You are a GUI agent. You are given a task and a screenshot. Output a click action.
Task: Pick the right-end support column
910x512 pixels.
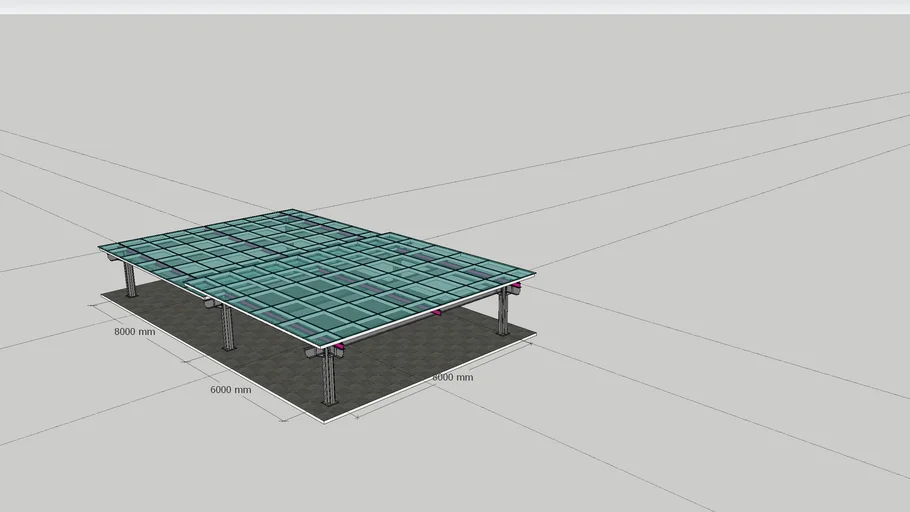tap(503, 311)
